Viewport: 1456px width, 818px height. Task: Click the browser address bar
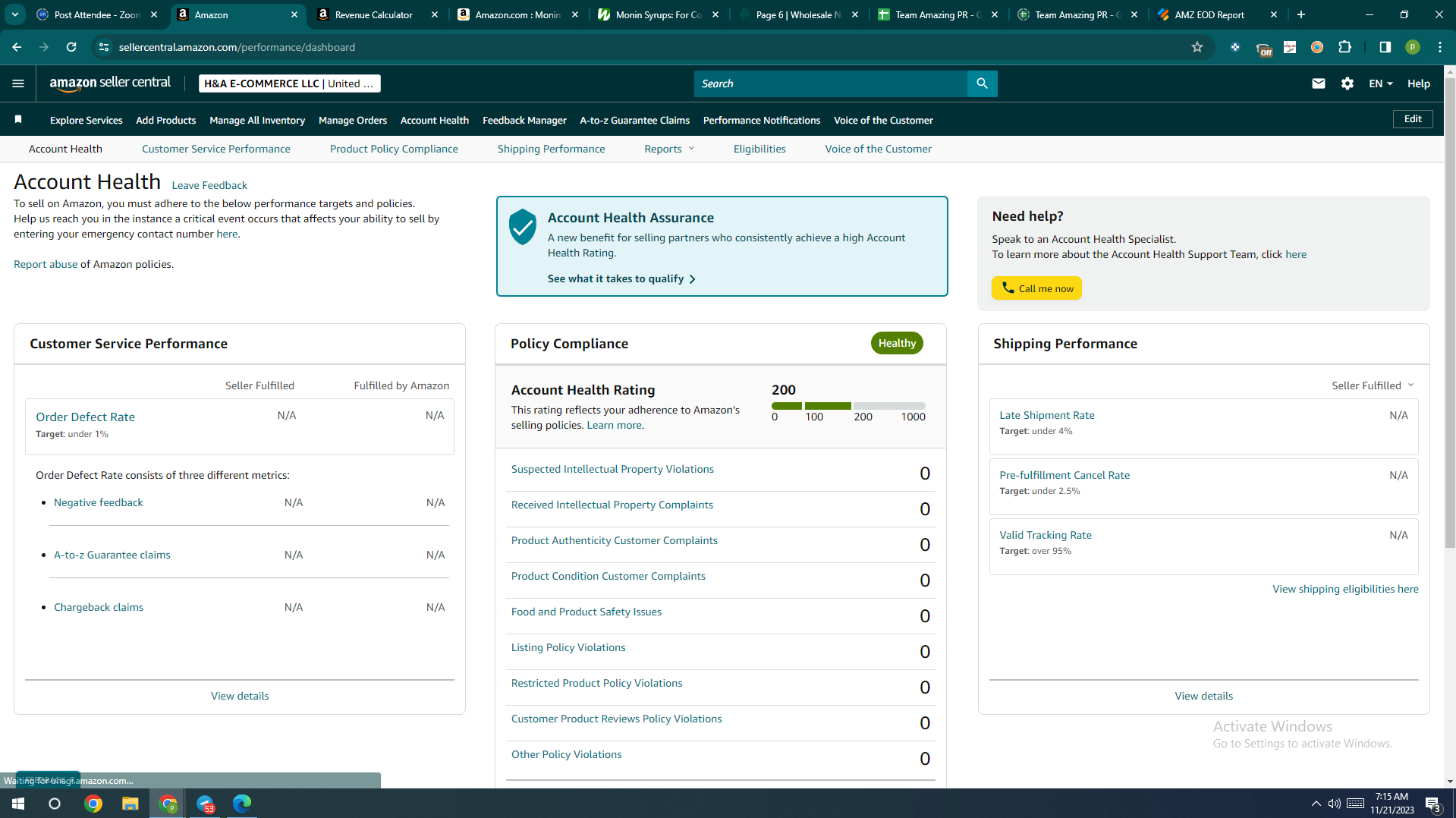click(653, 47)
